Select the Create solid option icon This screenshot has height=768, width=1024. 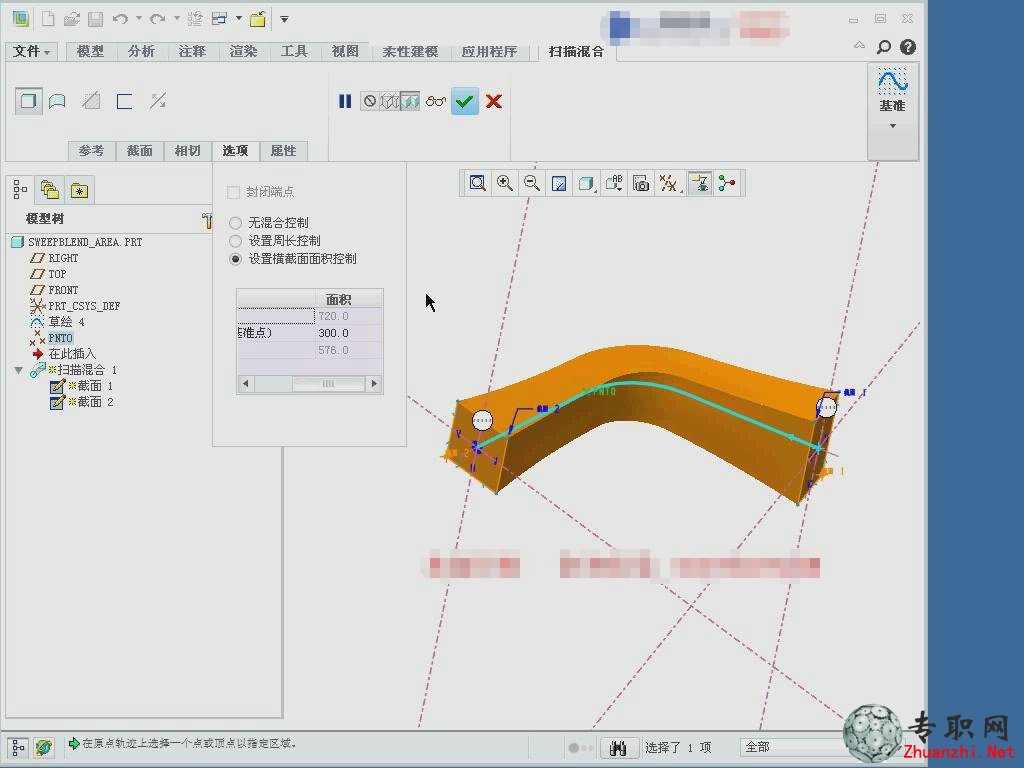click(x=28, y=101)
